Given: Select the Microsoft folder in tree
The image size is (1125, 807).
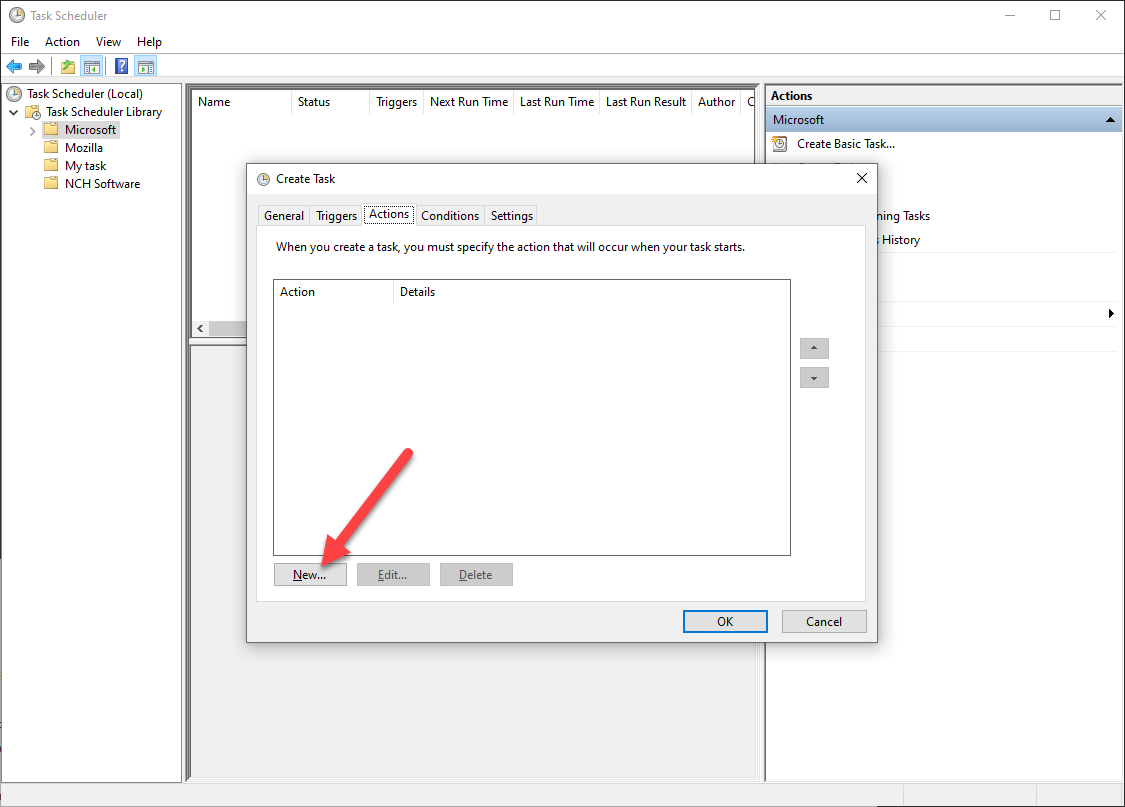Looking at the screenshot, I should pos(90,130).
